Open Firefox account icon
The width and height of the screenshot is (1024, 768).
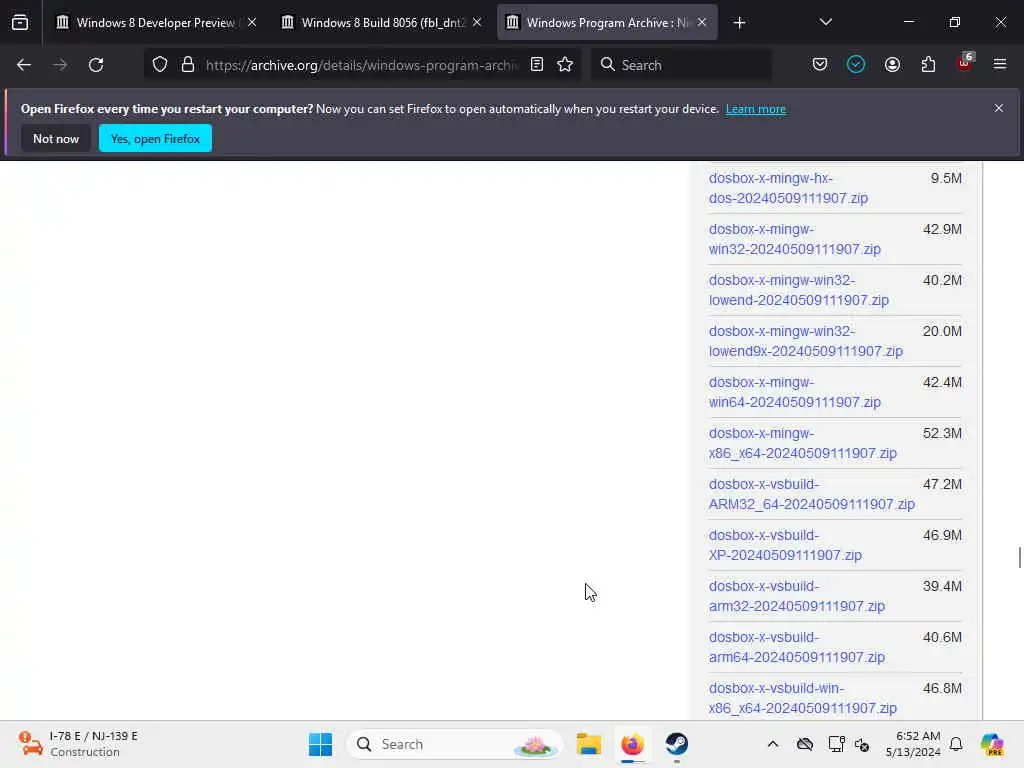pos(892,65)
